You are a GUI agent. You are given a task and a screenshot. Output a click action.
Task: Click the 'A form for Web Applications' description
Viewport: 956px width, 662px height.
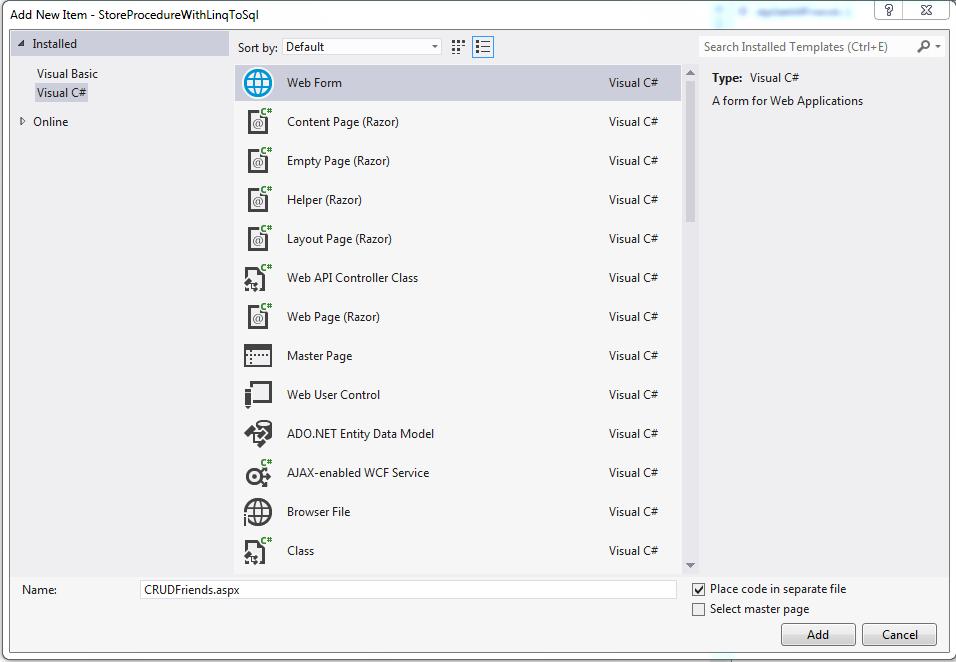[x=787, y=101]
